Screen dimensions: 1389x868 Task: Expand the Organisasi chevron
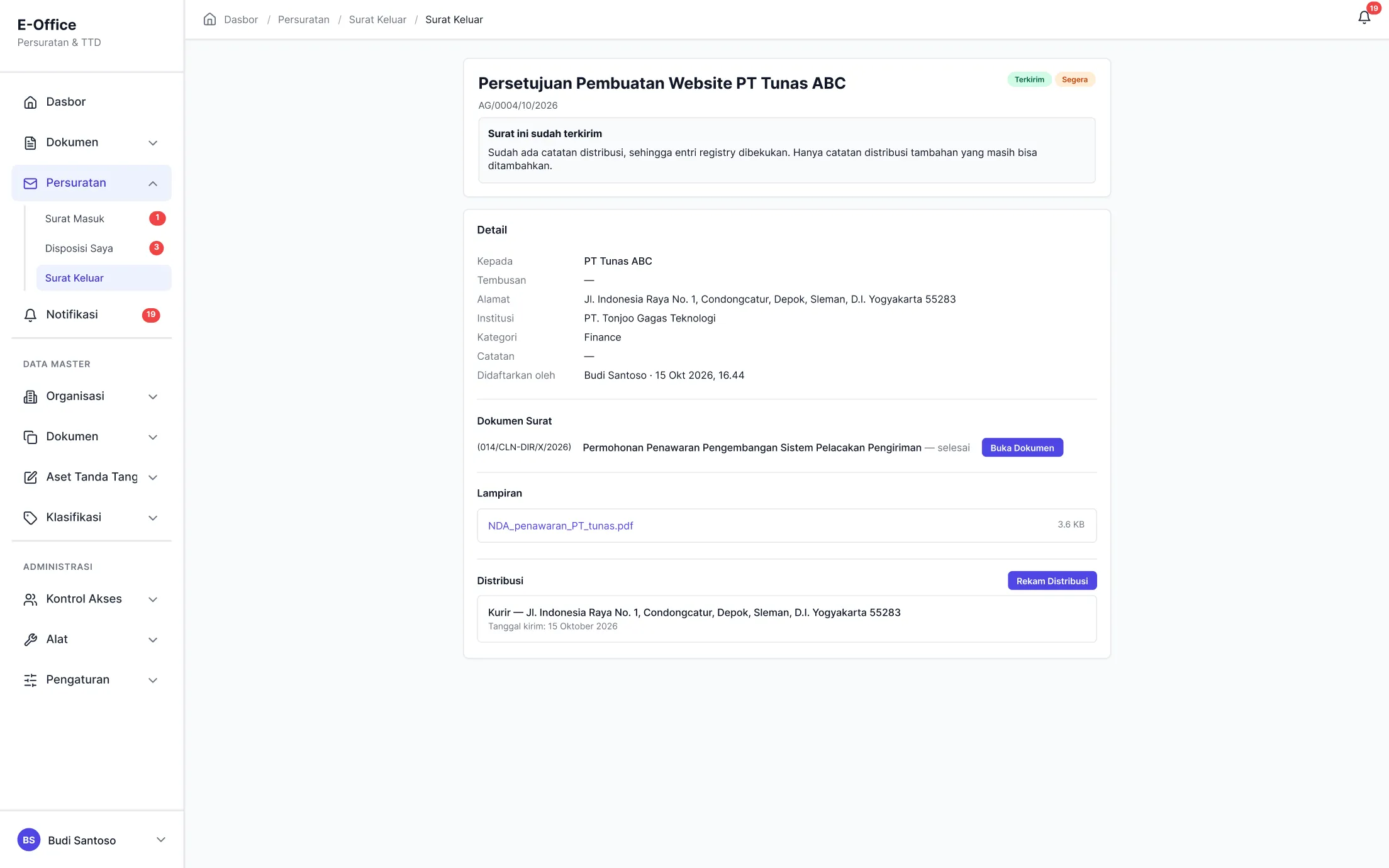click(153, 396)
